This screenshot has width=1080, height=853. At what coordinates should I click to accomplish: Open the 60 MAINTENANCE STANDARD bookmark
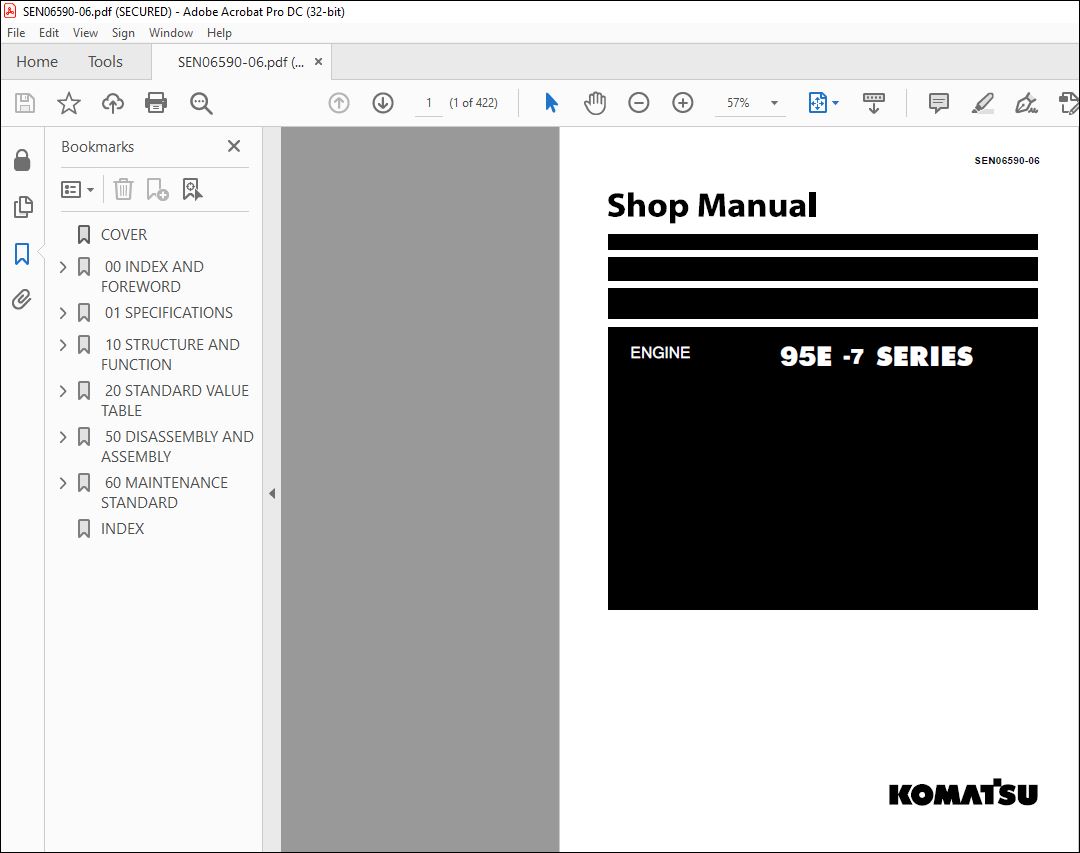click(x=165, y=493)
